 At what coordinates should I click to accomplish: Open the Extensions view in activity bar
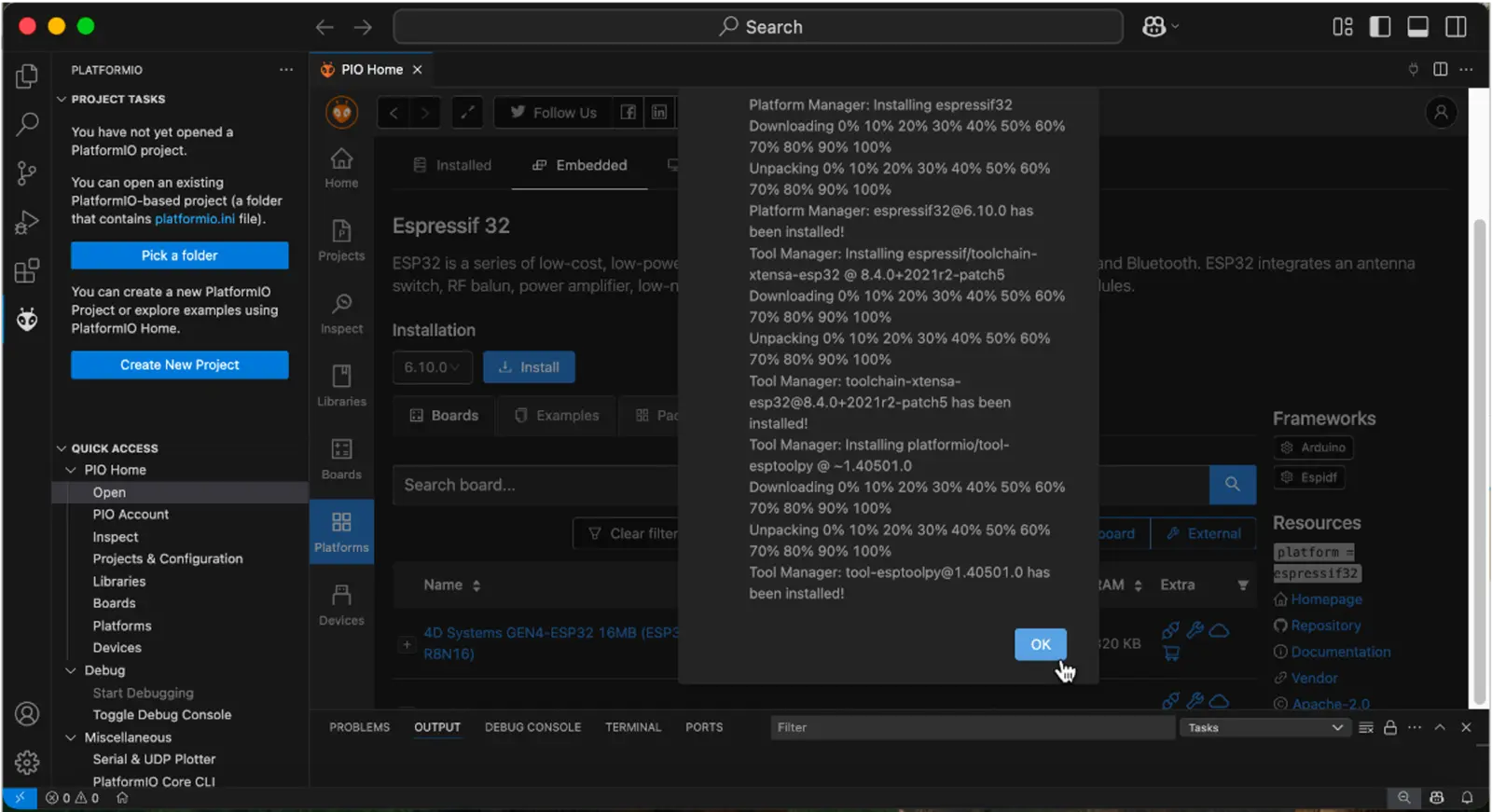pyautogui.click(x=27, y=270)
